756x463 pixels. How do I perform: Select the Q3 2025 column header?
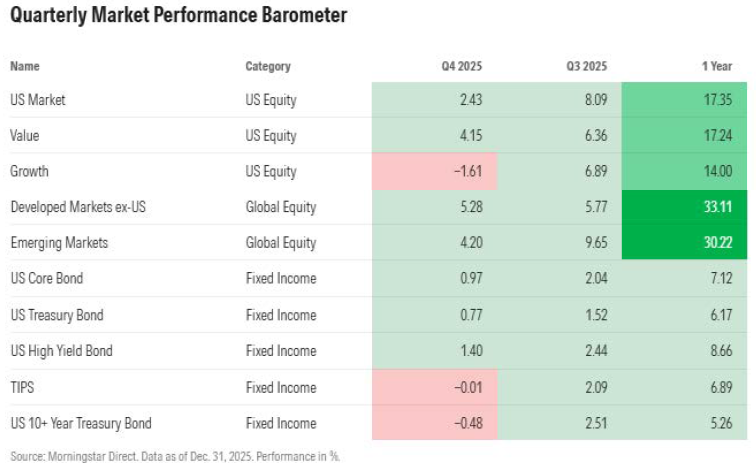coord(587,66)
